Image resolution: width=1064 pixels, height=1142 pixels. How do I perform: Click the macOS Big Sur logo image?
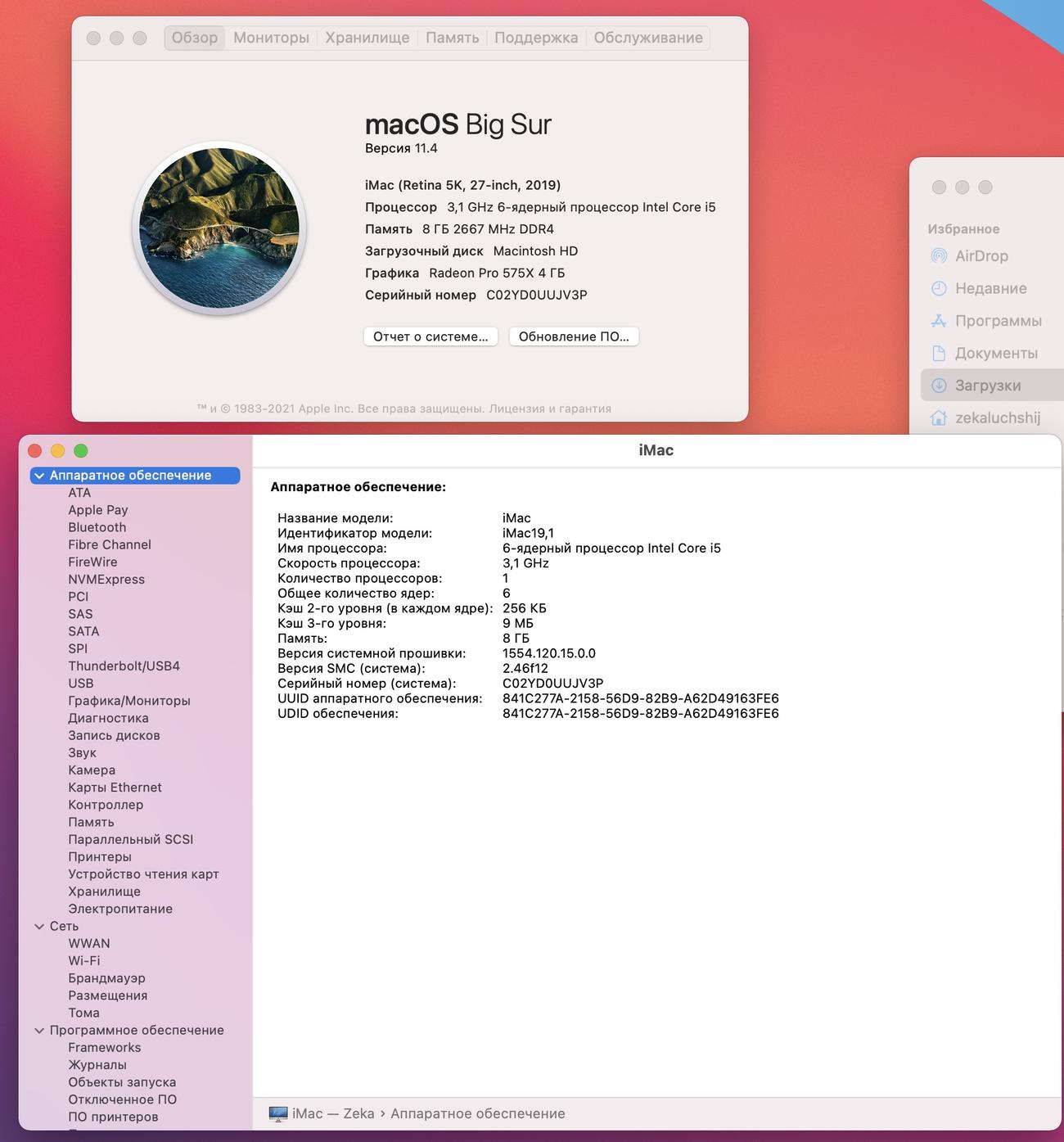(x=219, y=228)
